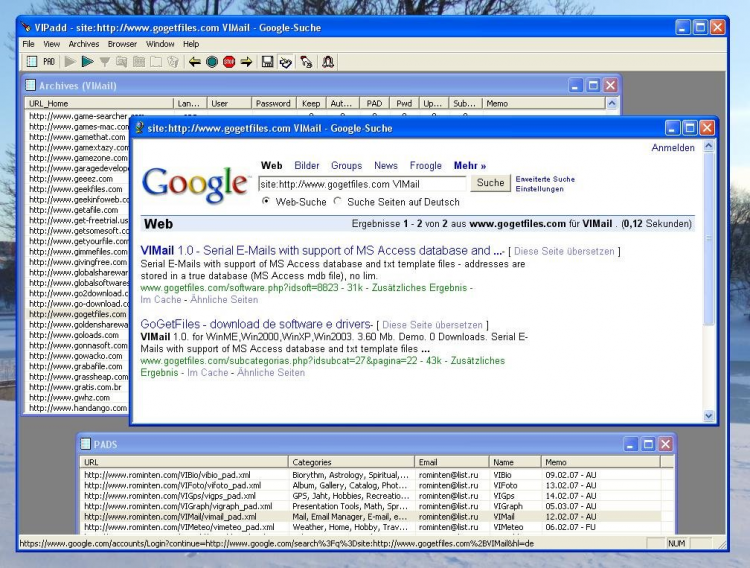Viewport: 750px width, 568px height.
Task: Open the Erweiterte Suche link
Action: pos(545,179)
